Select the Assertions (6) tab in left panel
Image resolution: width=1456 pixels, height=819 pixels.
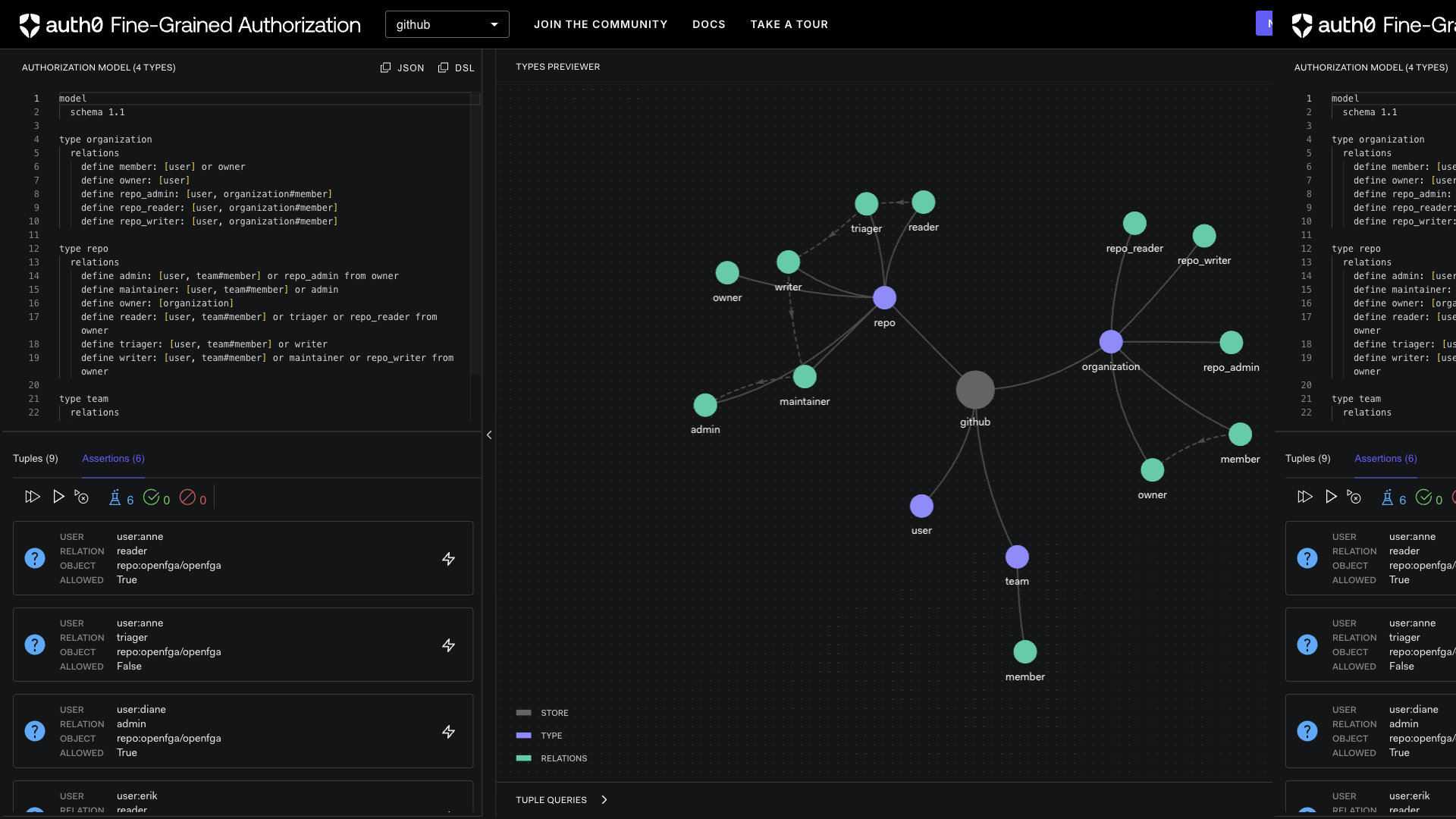coord(113,458)
